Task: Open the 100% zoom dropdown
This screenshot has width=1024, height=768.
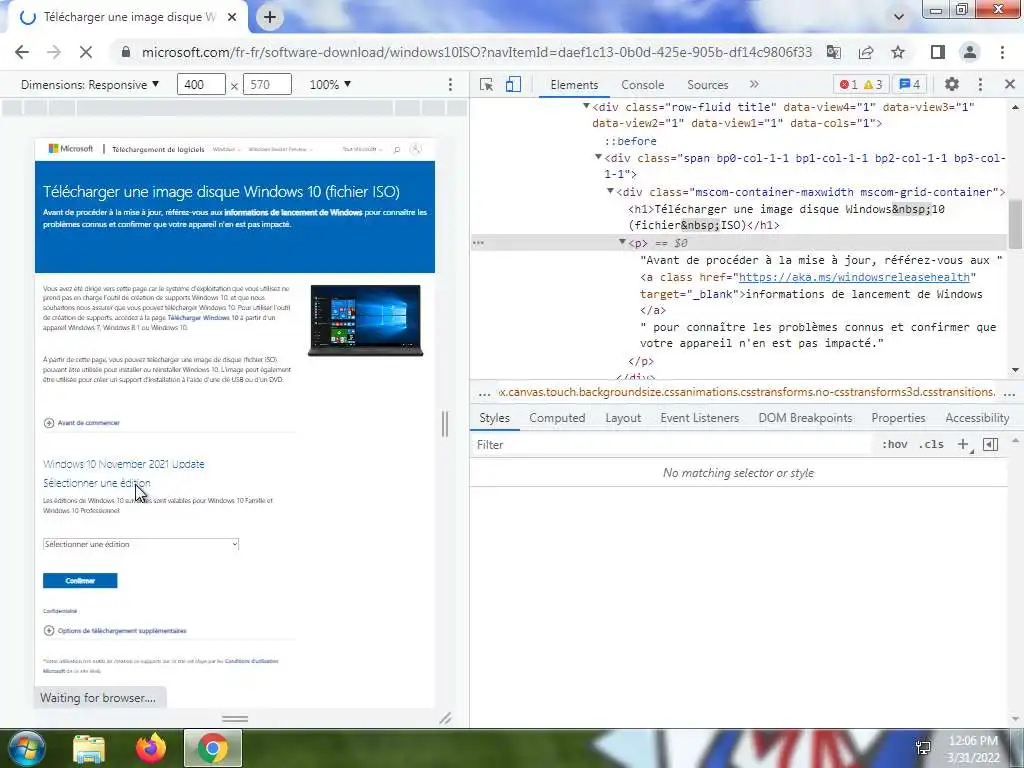Action: 330,85
